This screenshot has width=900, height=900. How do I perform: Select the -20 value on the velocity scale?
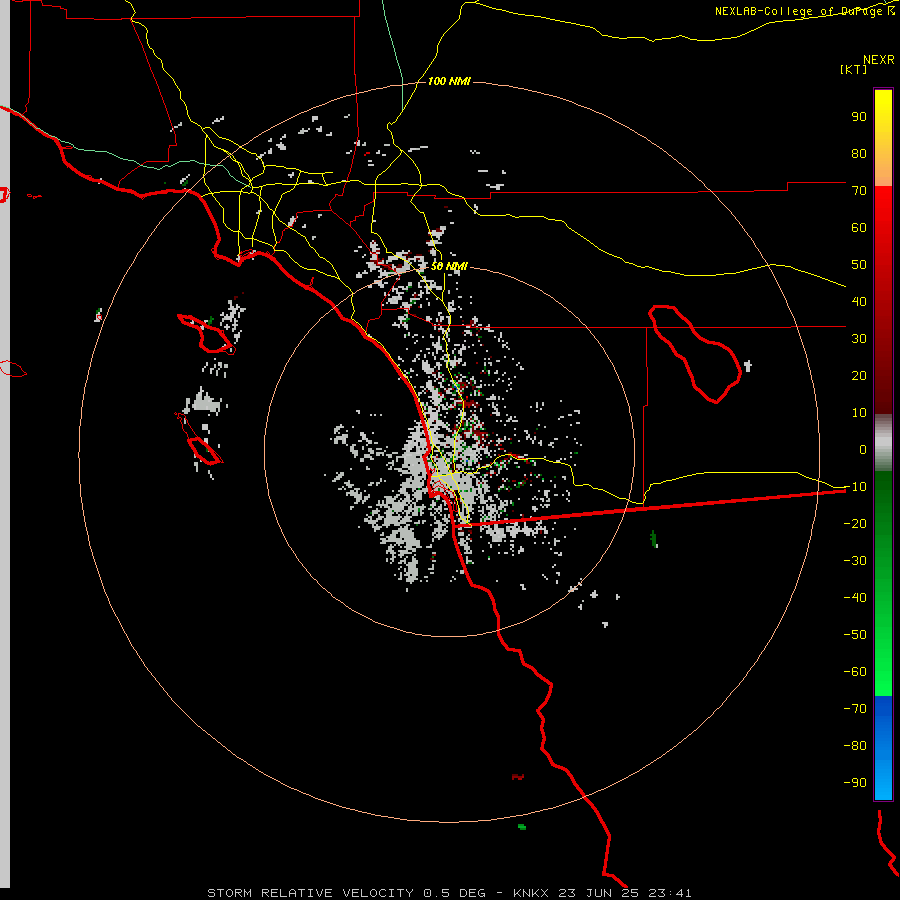point(855,523)
